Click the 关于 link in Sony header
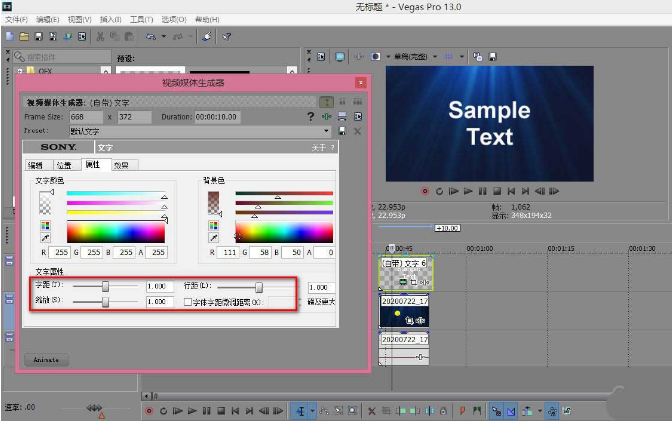 pos(318,147)
